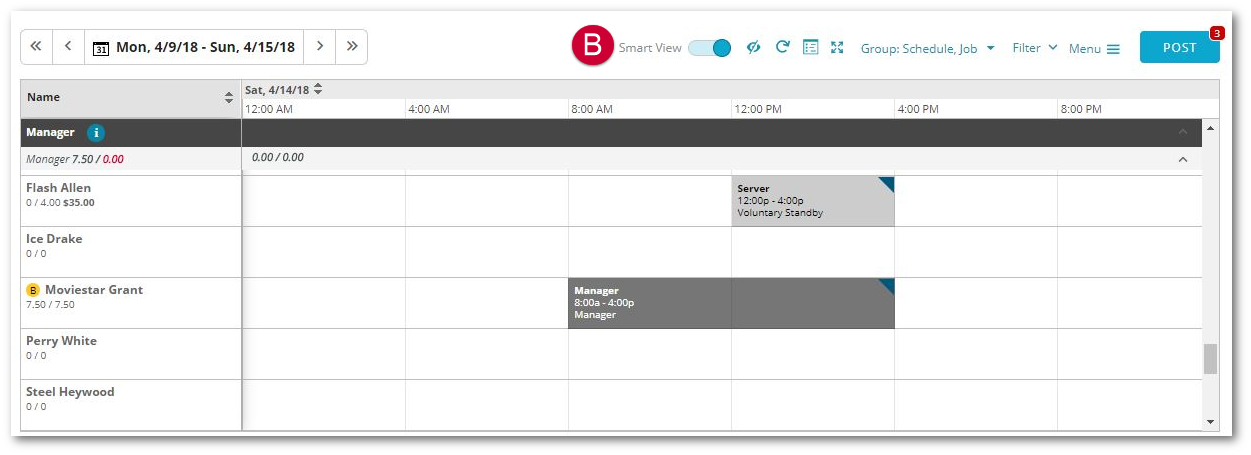Click the hidden-eye visibility icon

click(754, 47)
